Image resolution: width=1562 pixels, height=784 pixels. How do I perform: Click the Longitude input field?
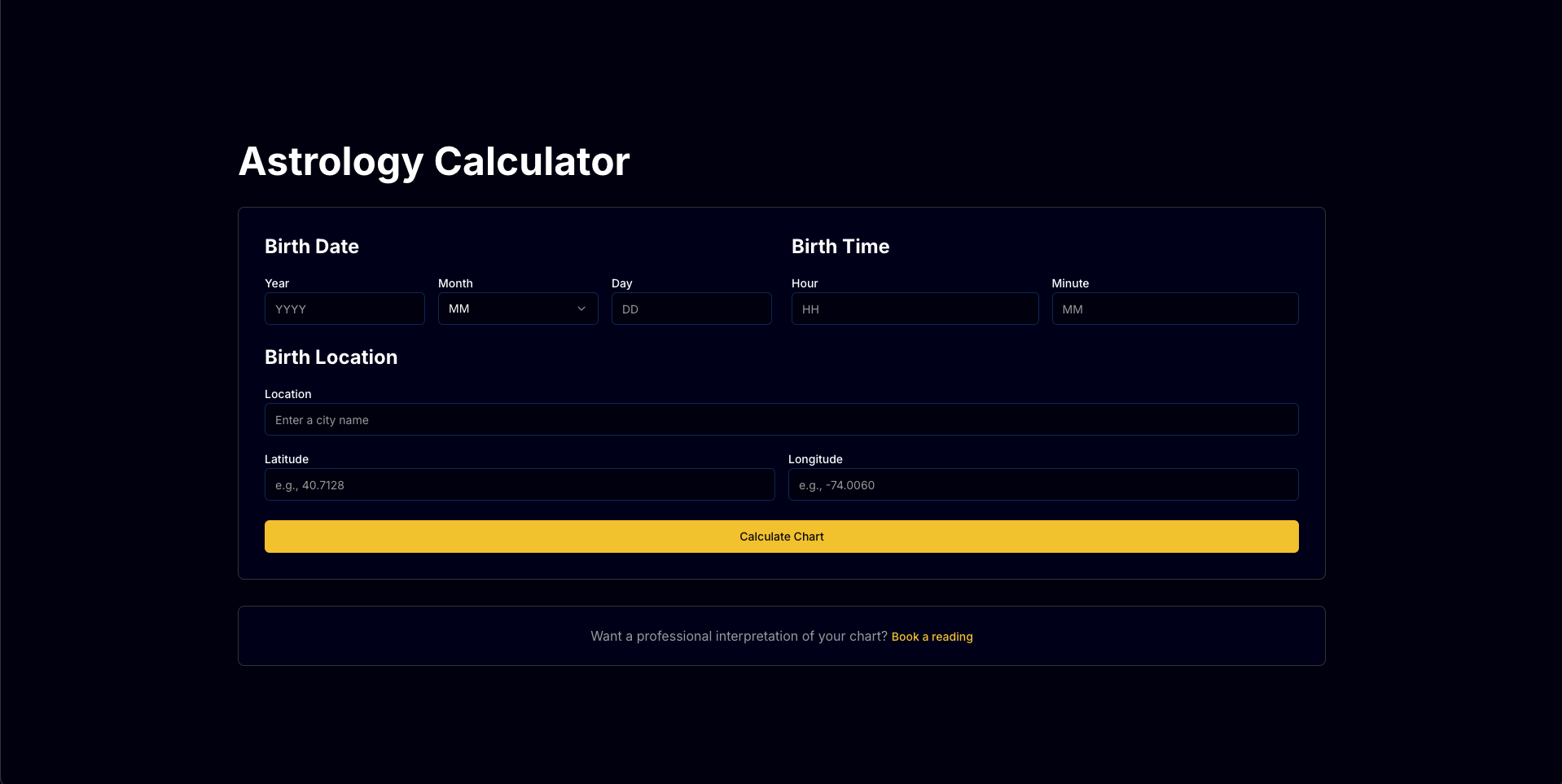click(x=1043, y=484)
